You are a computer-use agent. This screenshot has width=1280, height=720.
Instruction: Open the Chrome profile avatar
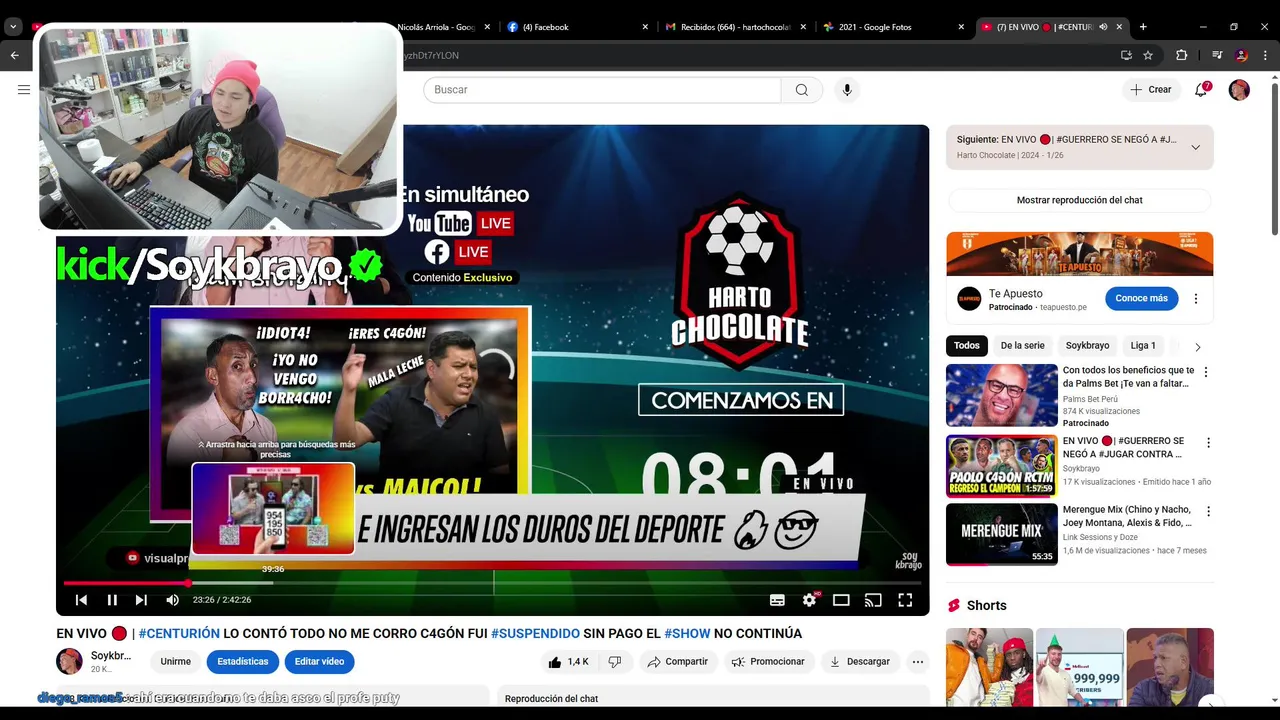pyautogui.click(x=1241, y=56)
